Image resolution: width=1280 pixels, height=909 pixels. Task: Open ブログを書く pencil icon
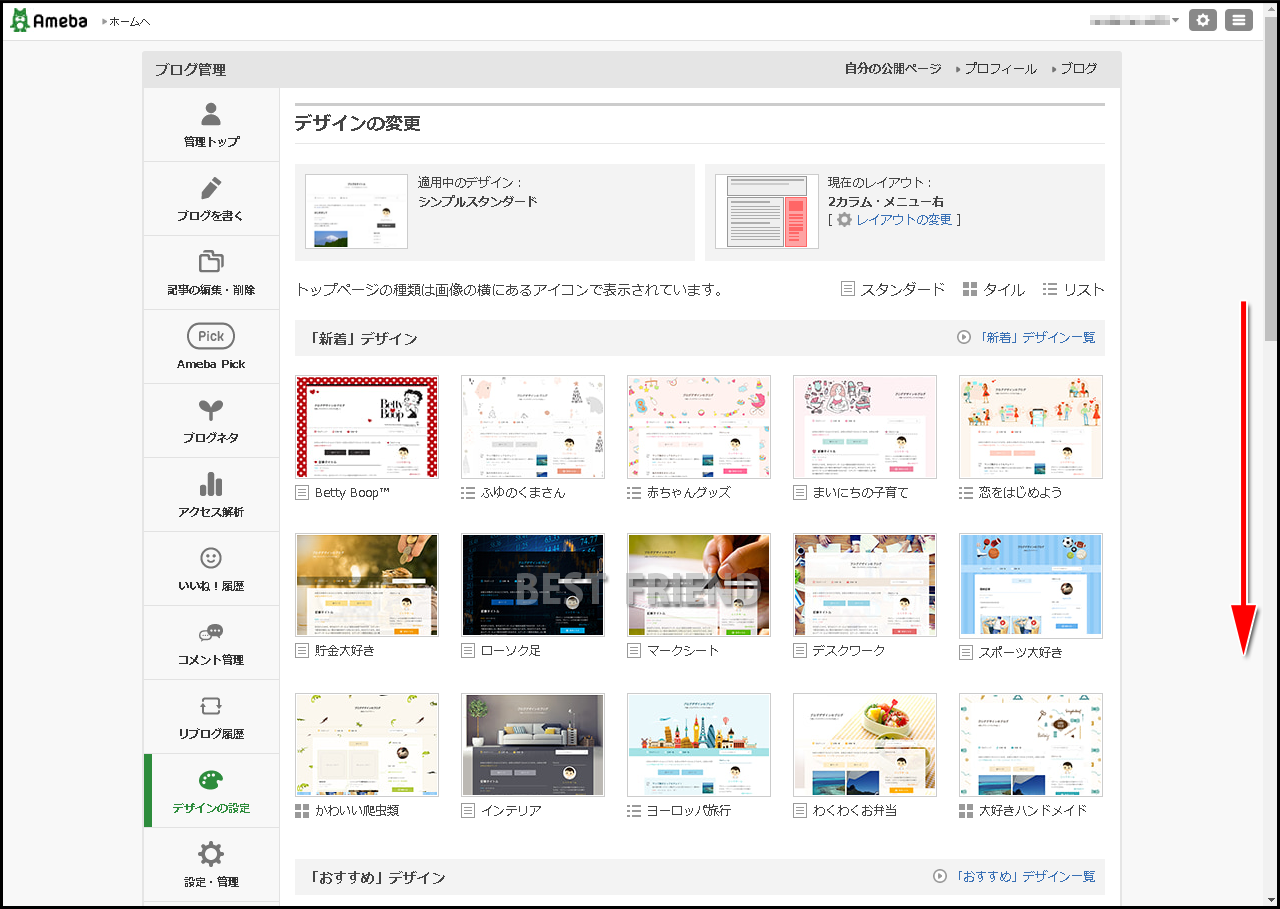pyautogui.click(x=211, y=188)
